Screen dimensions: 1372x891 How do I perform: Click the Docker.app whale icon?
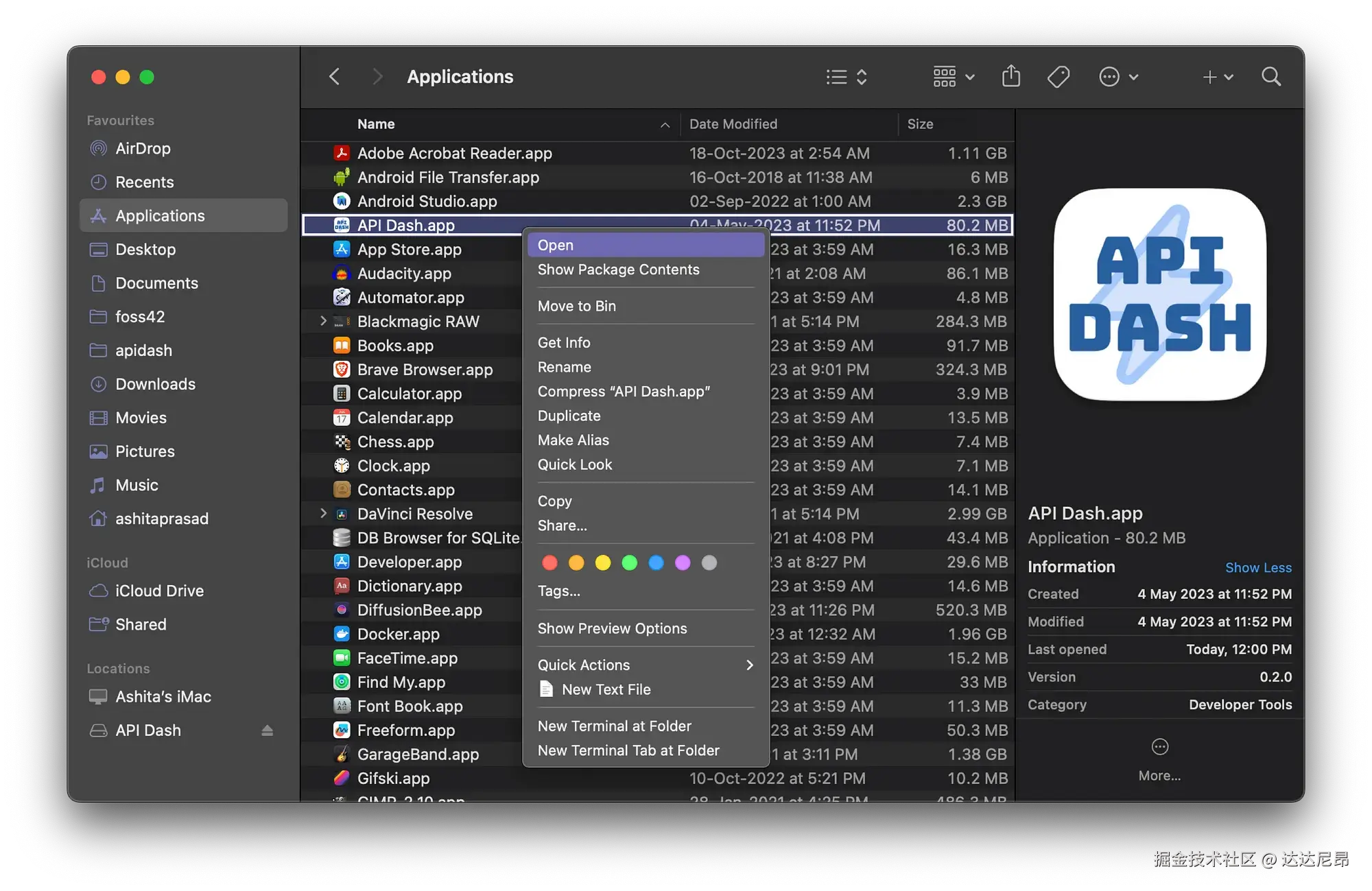point(342,634)
